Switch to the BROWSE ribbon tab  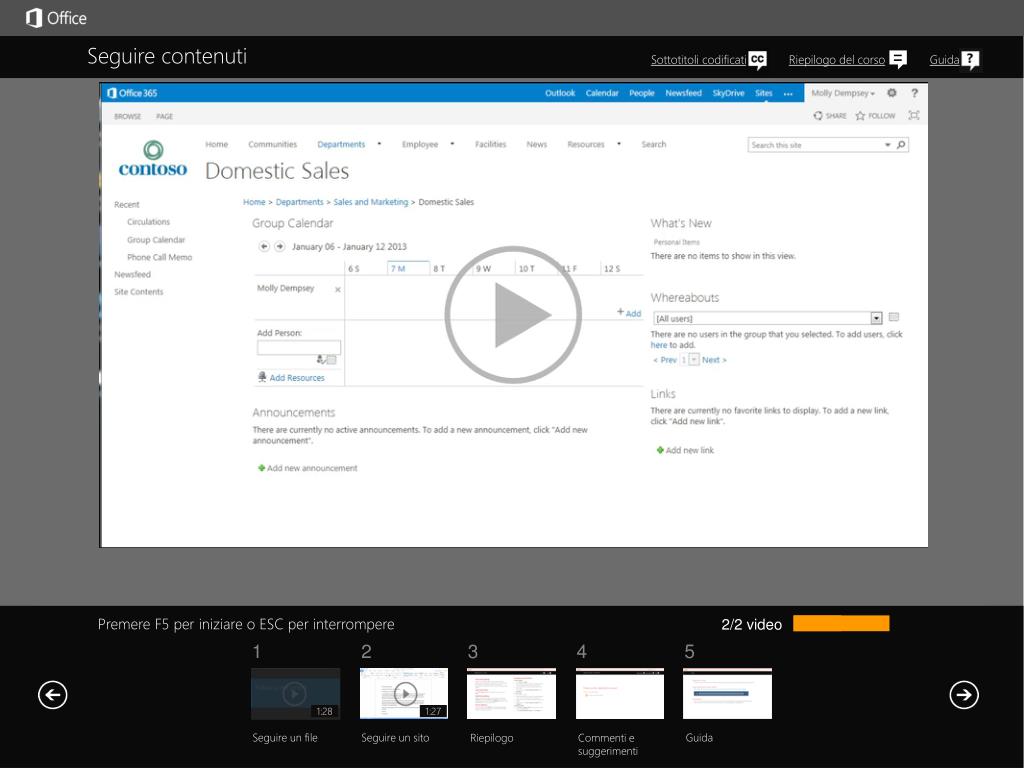pyautogui.click(x=127, y=116)
